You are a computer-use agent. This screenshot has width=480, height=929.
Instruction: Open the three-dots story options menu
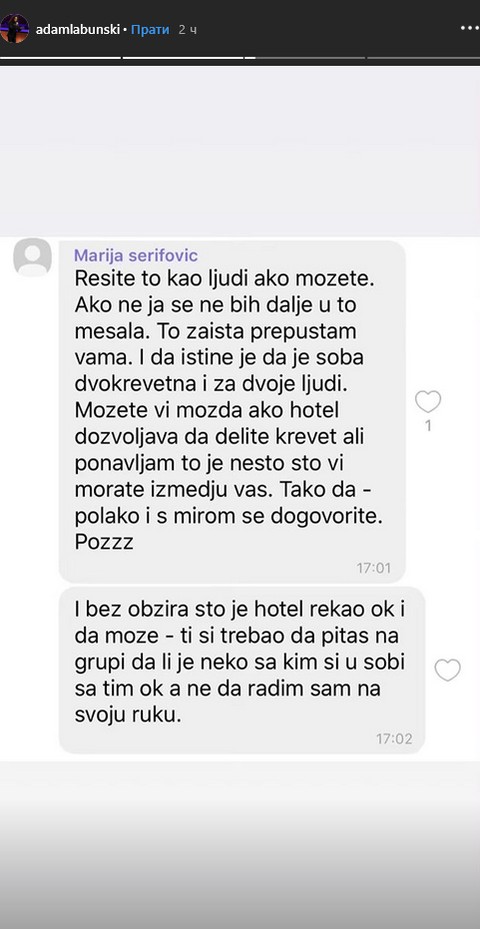470,28
